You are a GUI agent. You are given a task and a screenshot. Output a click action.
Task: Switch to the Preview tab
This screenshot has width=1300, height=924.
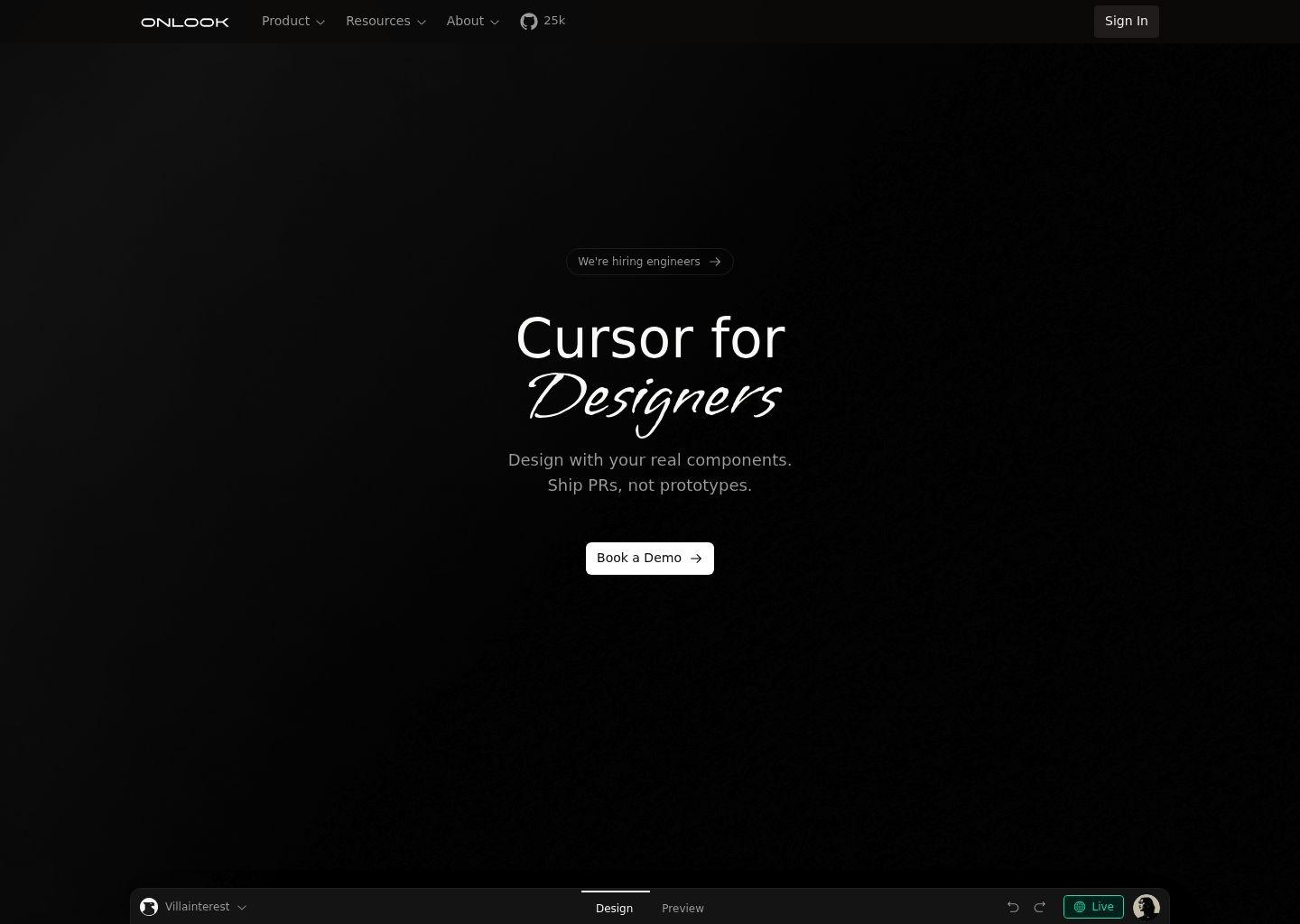682,908
